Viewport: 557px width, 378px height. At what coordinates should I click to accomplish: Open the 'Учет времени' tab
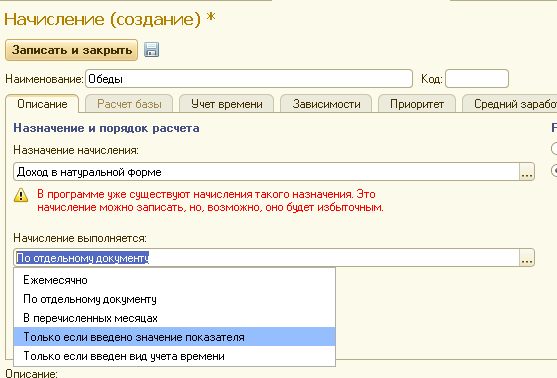[227, 104]
